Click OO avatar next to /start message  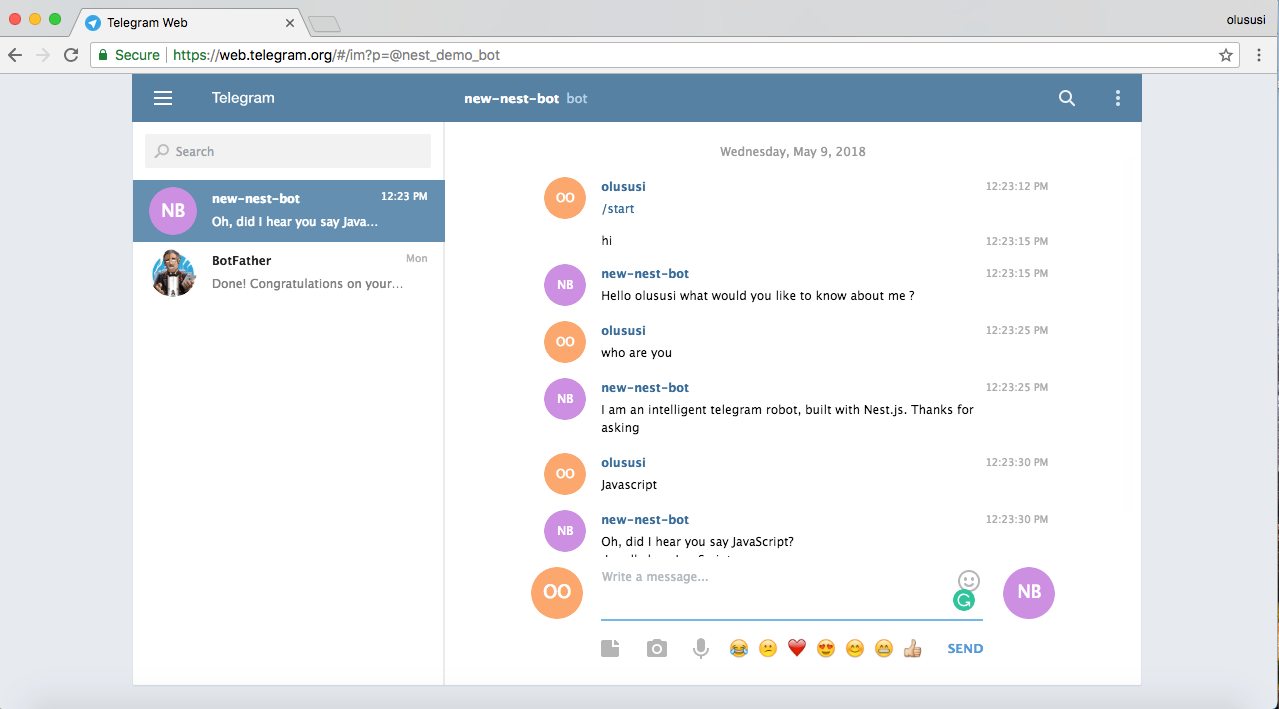(x=565, y=198)
